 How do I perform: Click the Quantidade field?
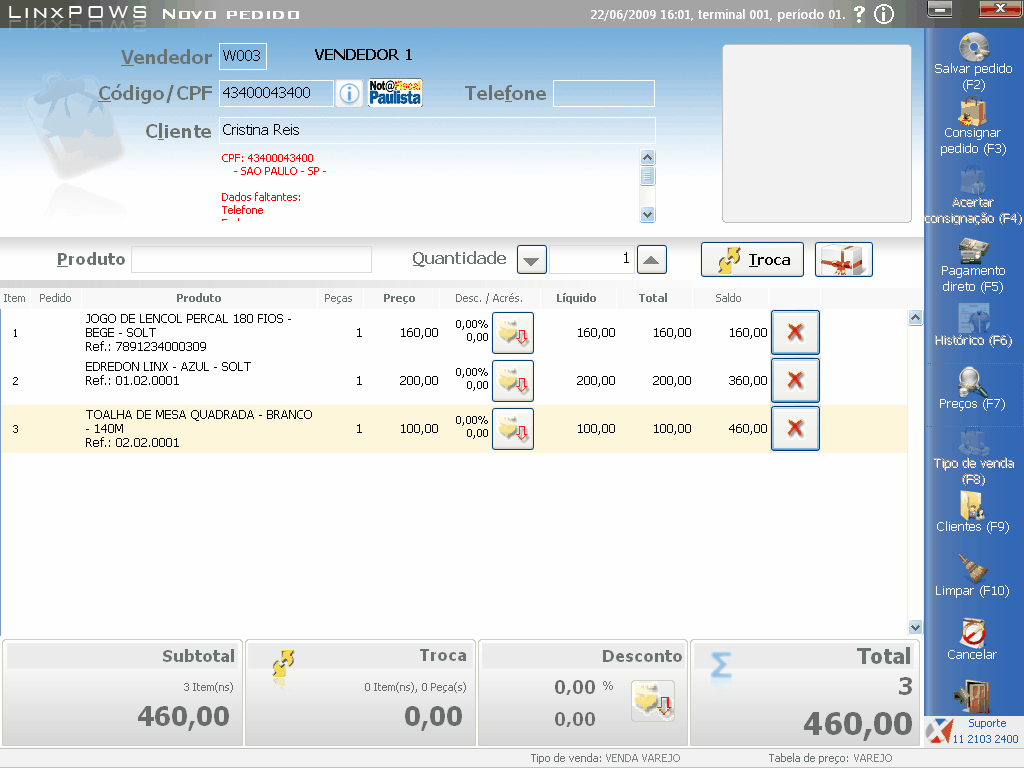pos(592,259)
